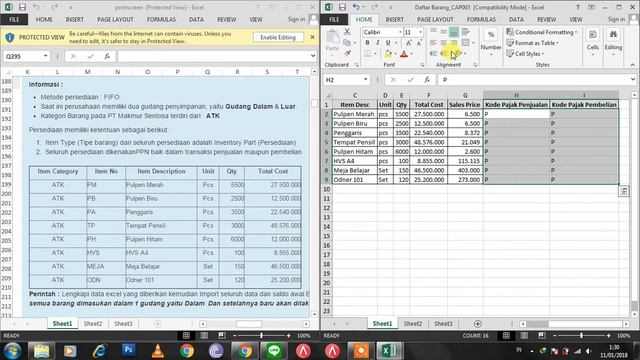Toggle Bottom Align in Alignment group
The width and height of the screenshot is (640, 360).
453,31
